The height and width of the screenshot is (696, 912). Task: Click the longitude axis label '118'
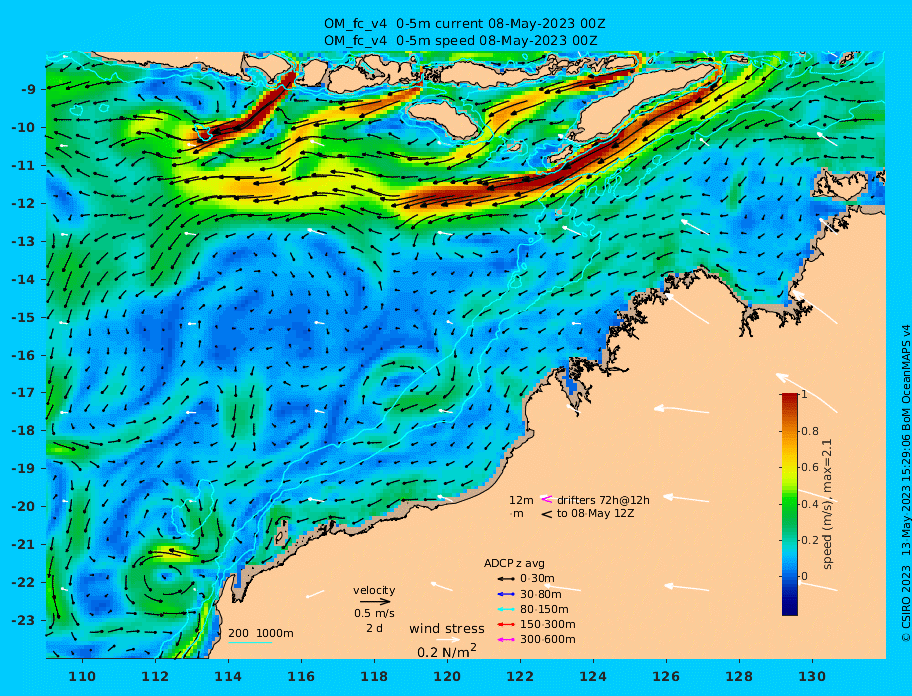pyautogui.click(x=375, y=676)
